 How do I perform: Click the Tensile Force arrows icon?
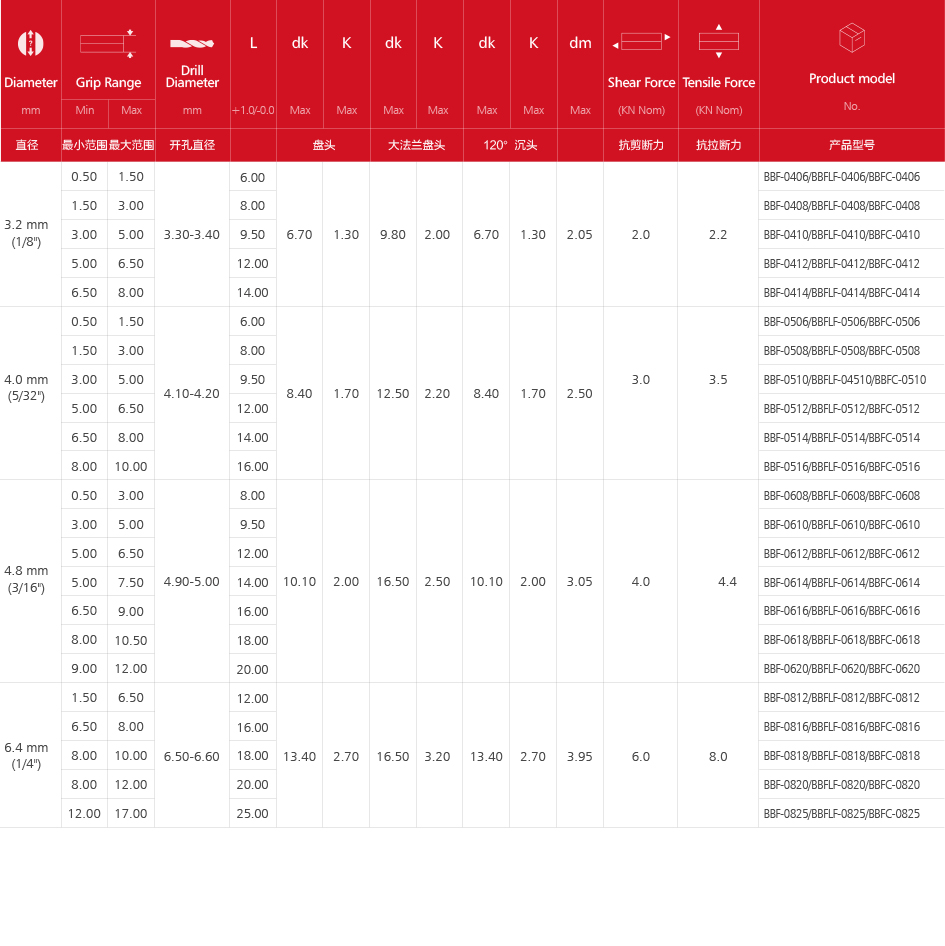(718, 41)
